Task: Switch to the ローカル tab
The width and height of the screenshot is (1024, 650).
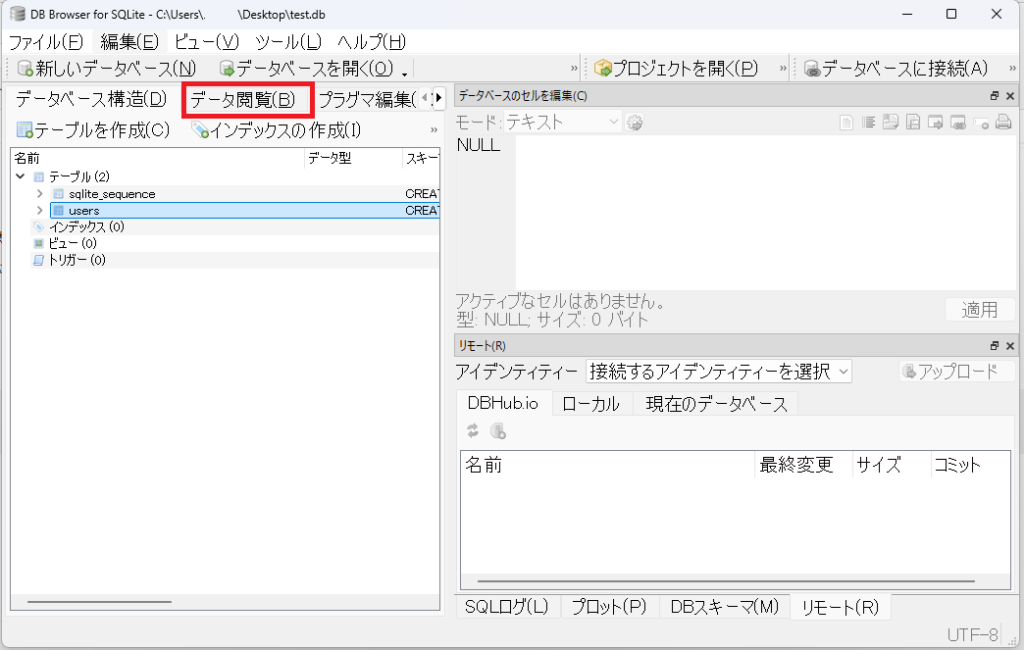Action: pos(591,404)
